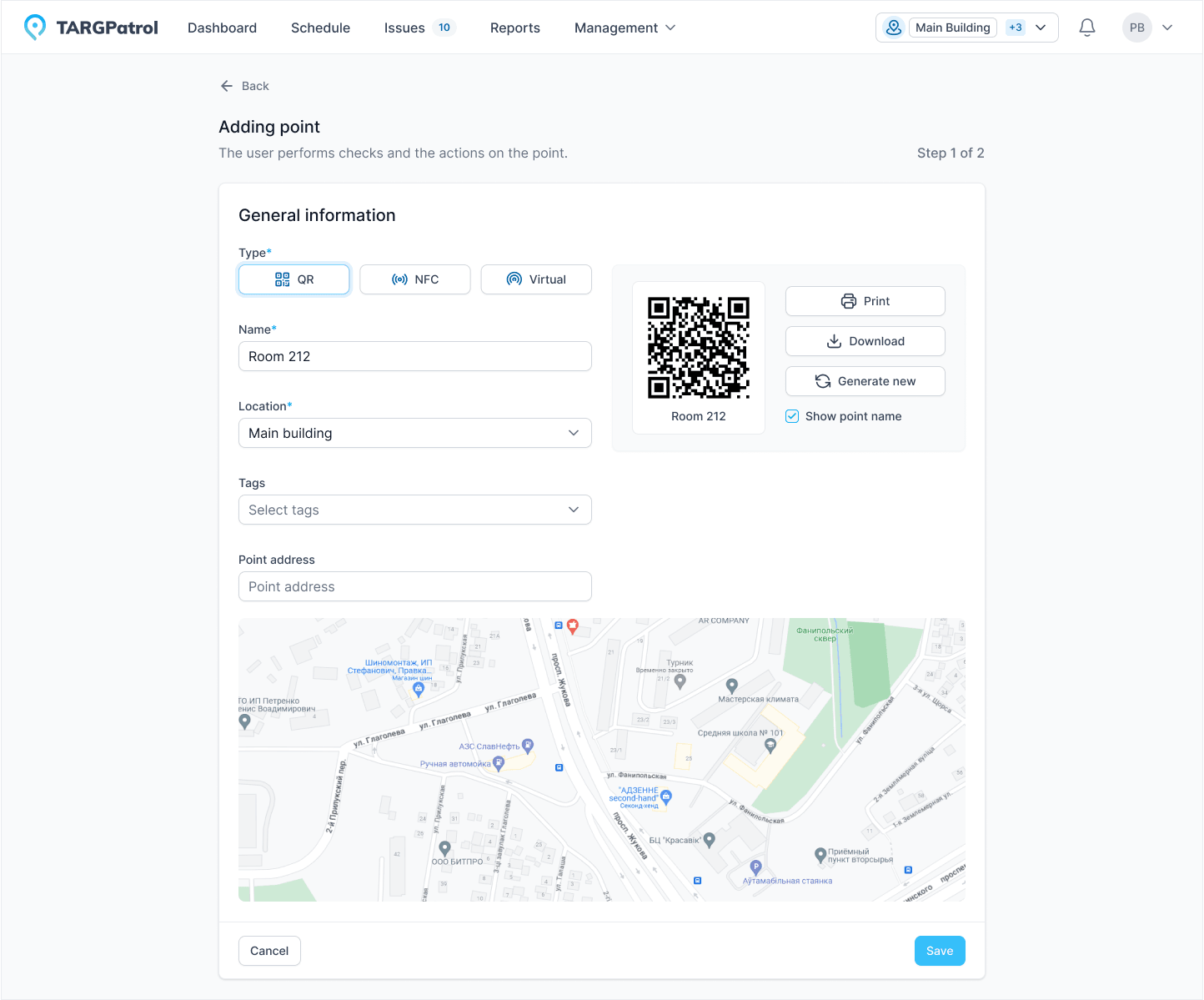Image resolution: width=1204 pixels, height=1000 pixels.
Task: Click the Point address input field
Action: (x=415, y=586)
